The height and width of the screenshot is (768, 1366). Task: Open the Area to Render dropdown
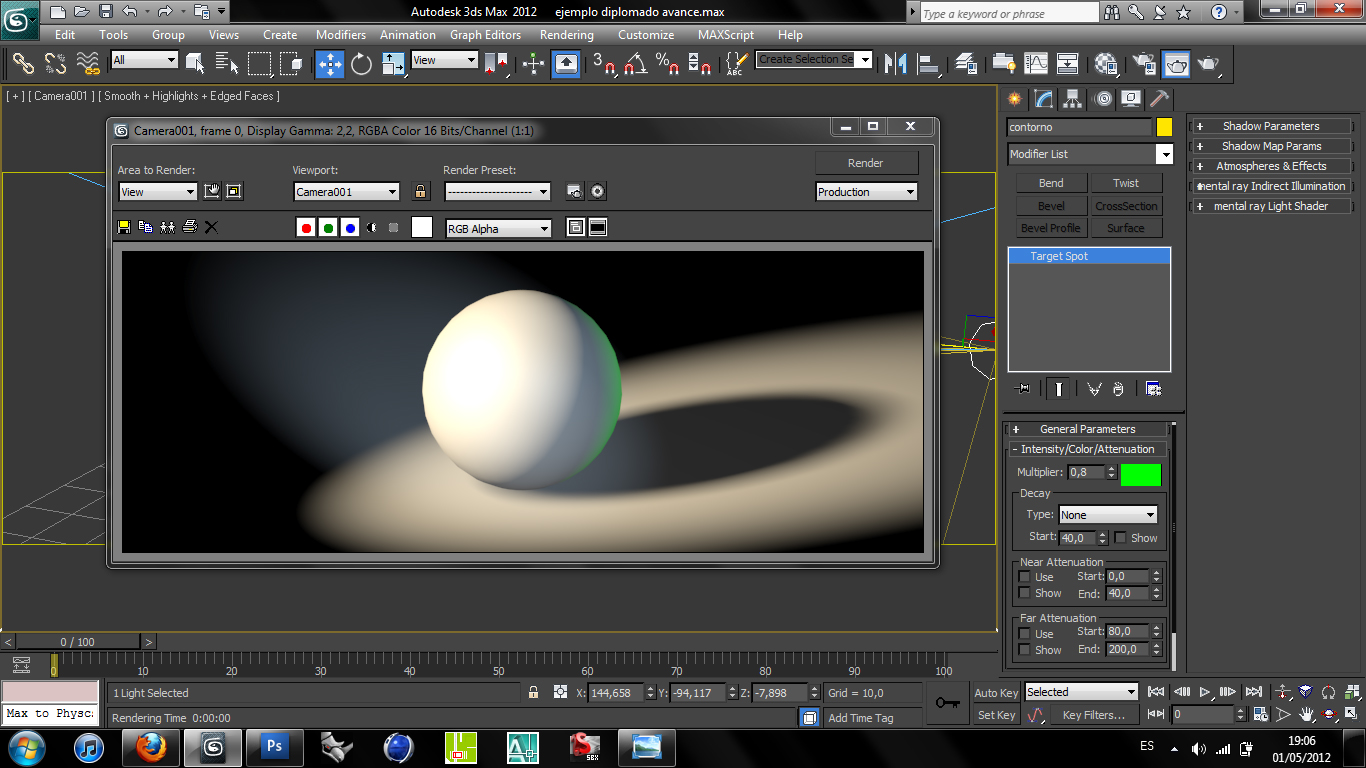pos(157,192)
